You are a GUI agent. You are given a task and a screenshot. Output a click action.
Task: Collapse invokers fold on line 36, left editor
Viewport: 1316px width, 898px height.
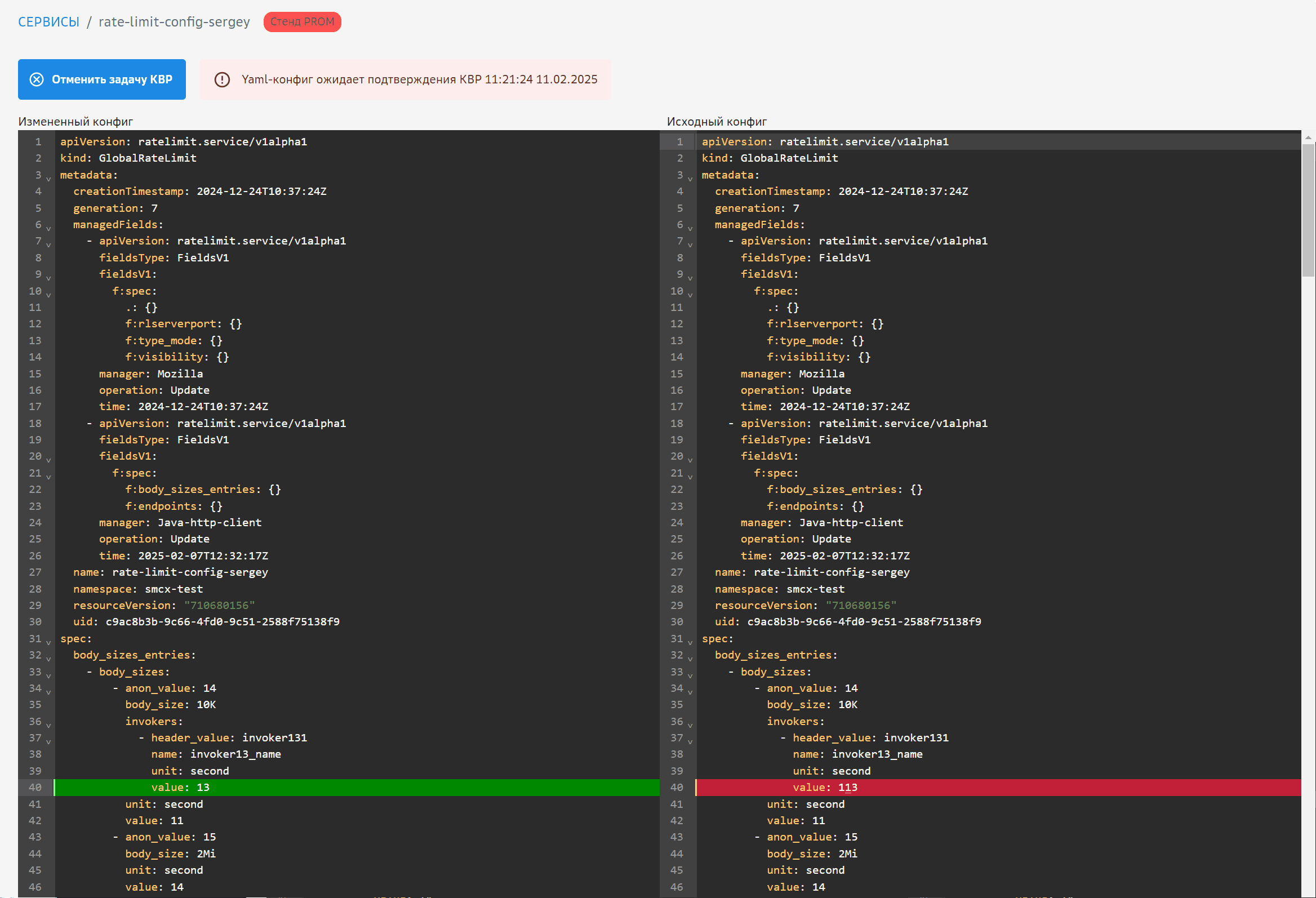pos(48,724)
